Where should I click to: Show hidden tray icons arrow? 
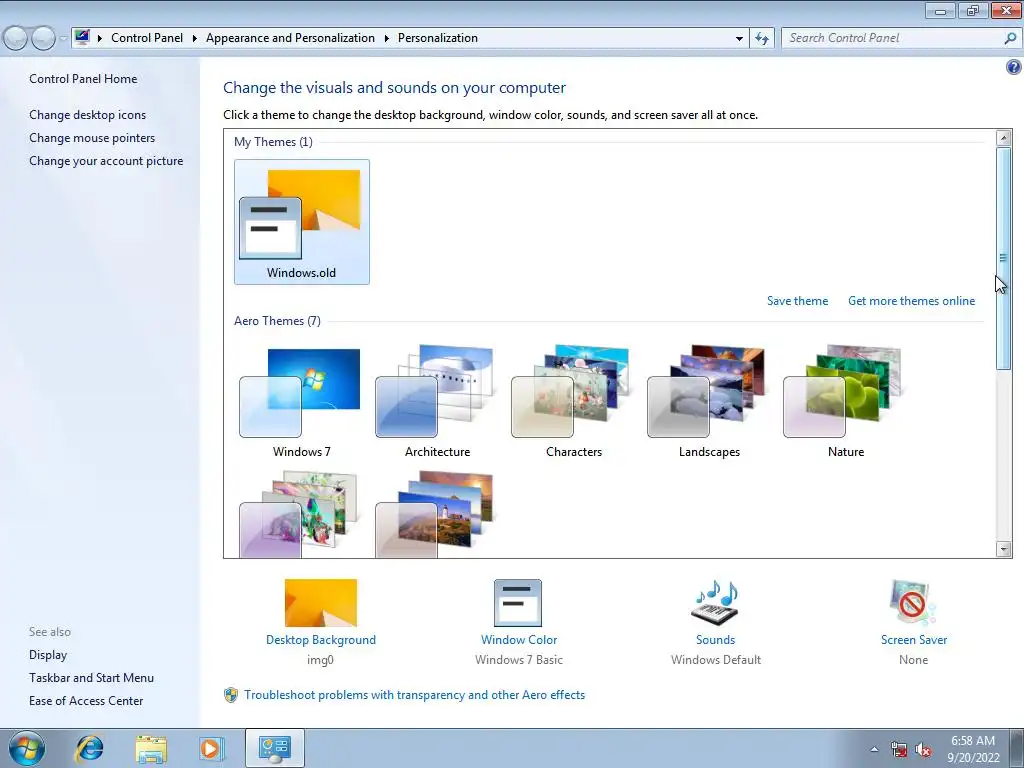874,750
